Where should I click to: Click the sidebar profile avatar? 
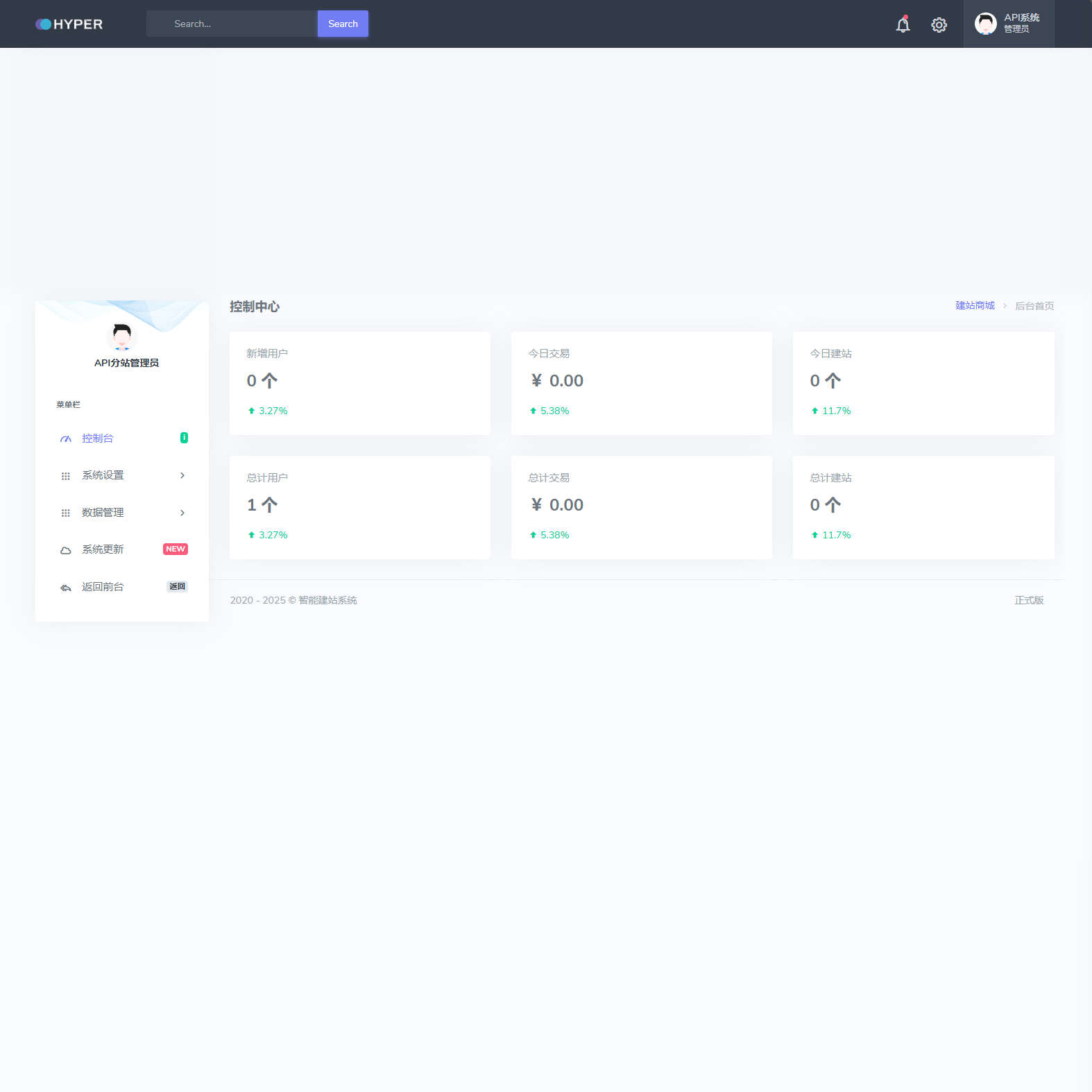click(x=122, y=336)
